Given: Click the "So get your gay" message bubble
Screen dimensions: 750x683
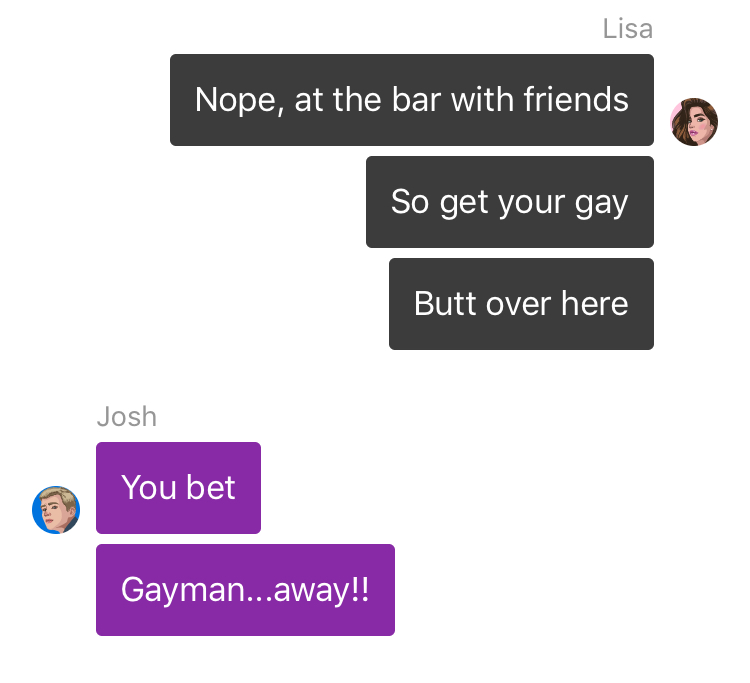Looking at the screenshot, I should coord(510,202).
